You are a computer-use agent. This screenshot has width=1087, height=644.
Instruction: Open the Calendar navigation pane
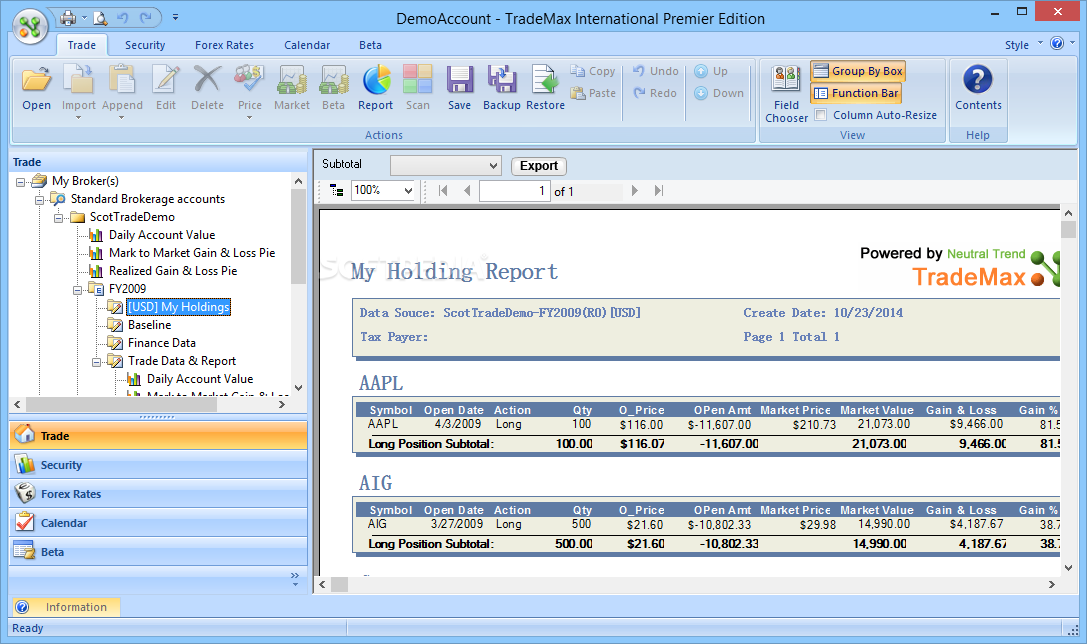pyautogui.click(x=158, y=523)
